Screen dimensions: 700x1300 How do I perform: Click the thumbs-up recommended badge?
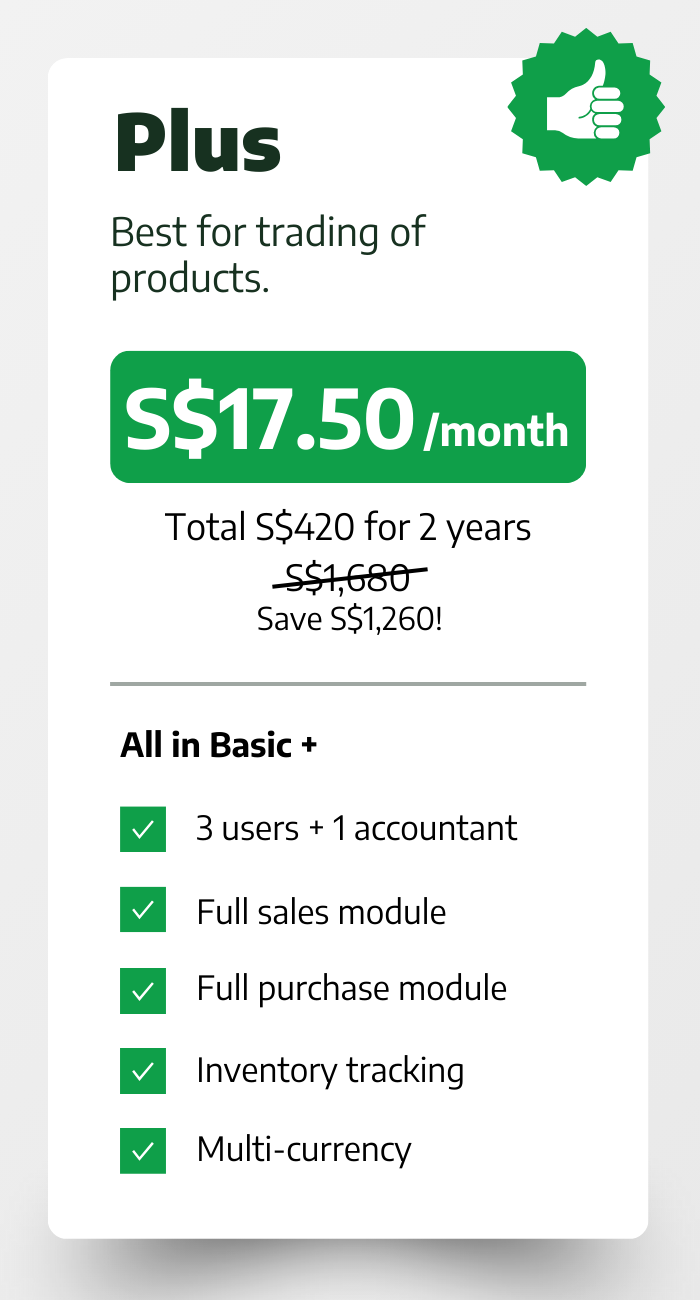tap(585, 105)
